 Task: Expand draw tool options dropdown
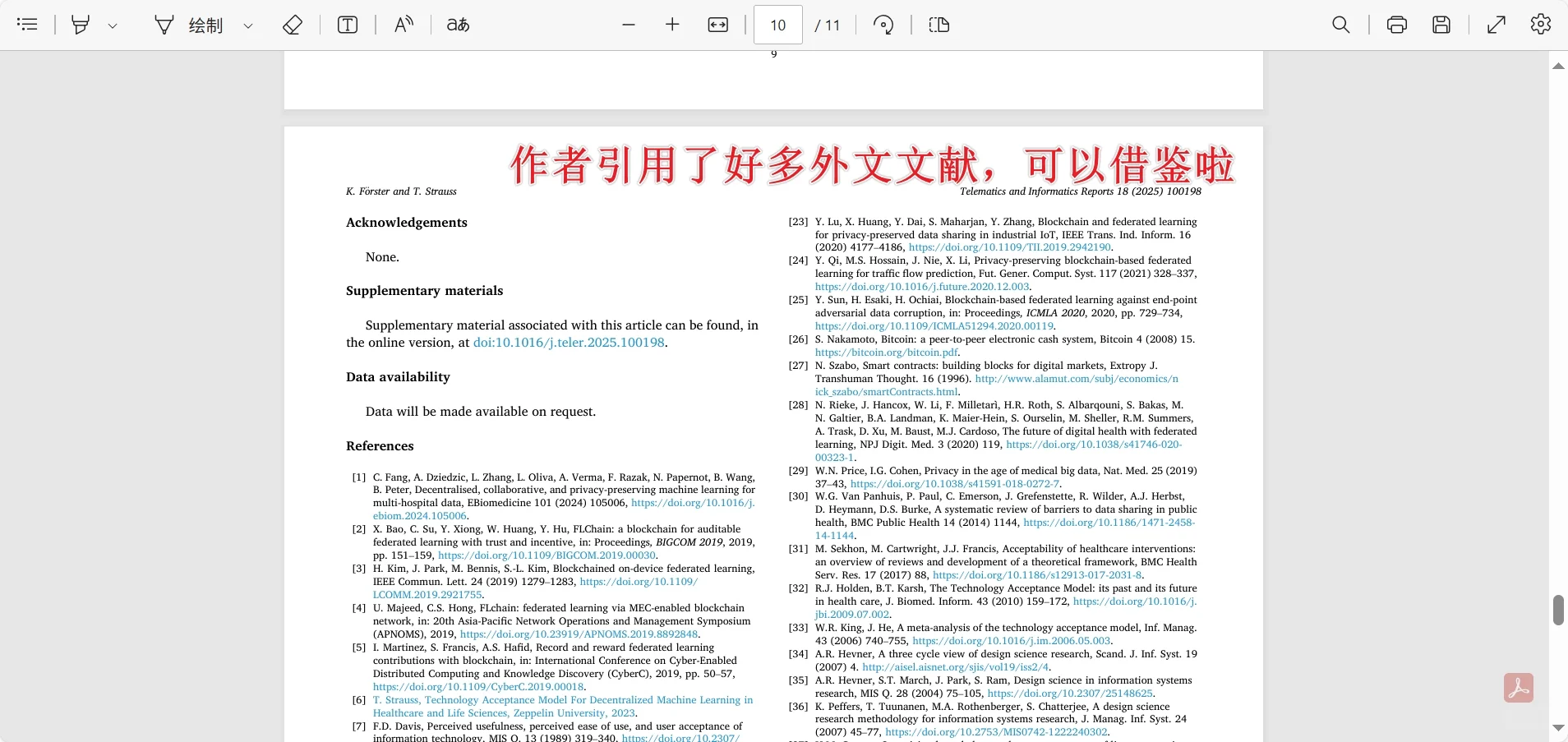pyautogui.click(x=247, y=25)
